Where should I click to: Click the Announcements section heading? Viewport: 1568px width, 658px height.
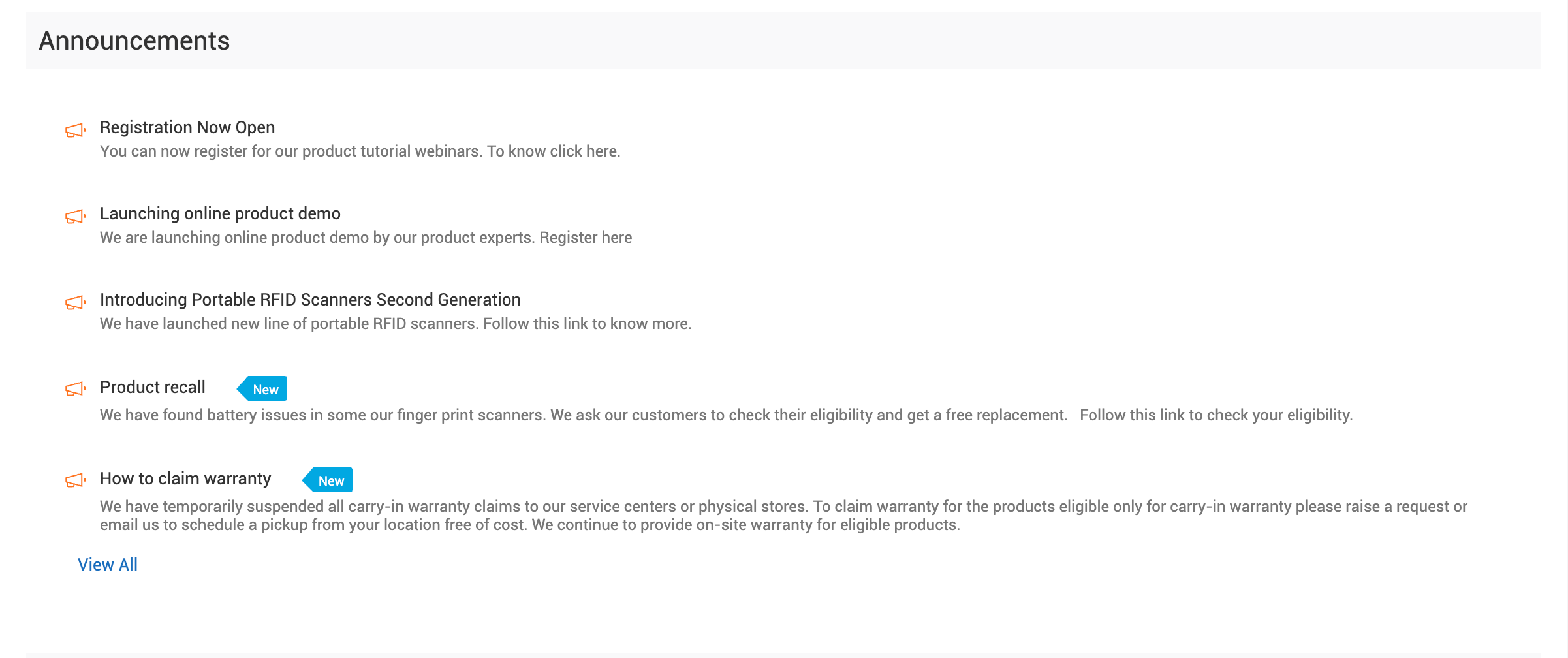134,41
